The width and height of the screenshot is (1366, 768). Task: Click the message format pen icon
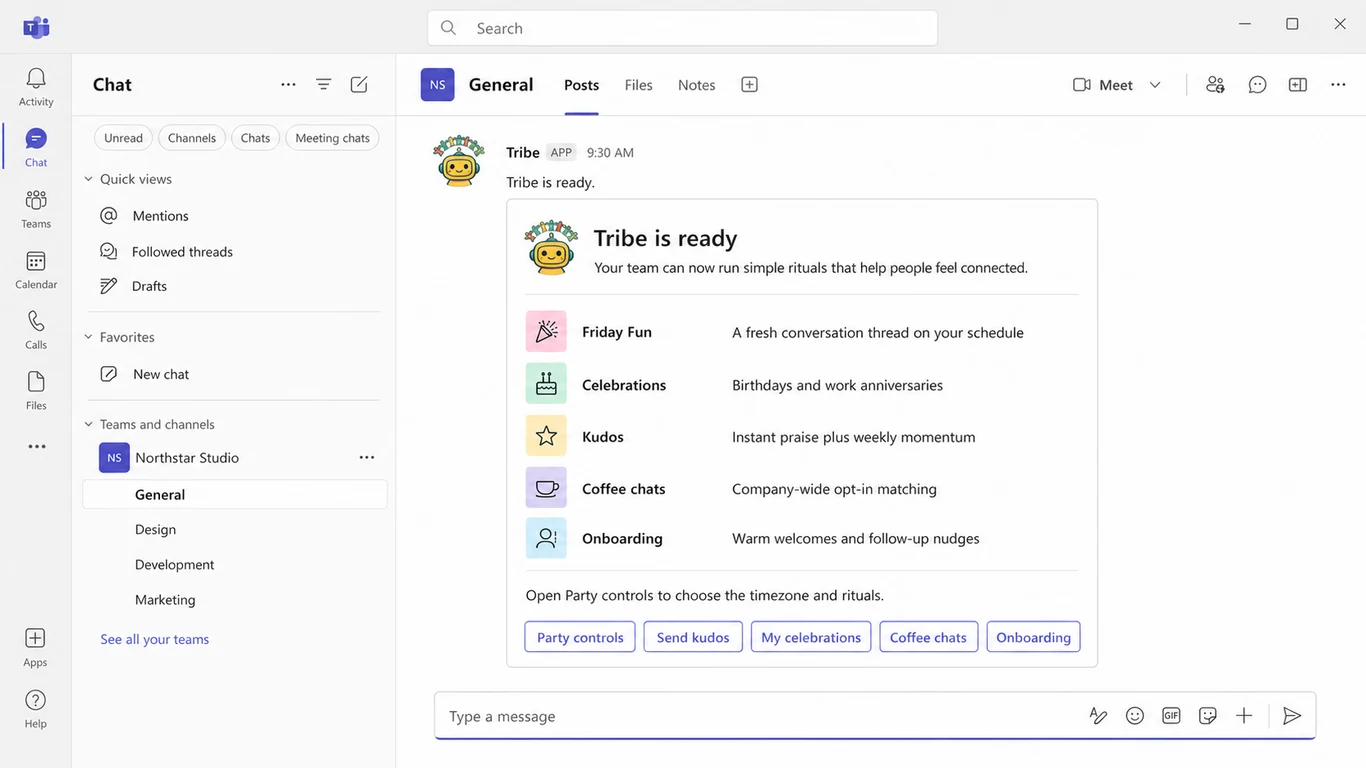(1098, 716)
